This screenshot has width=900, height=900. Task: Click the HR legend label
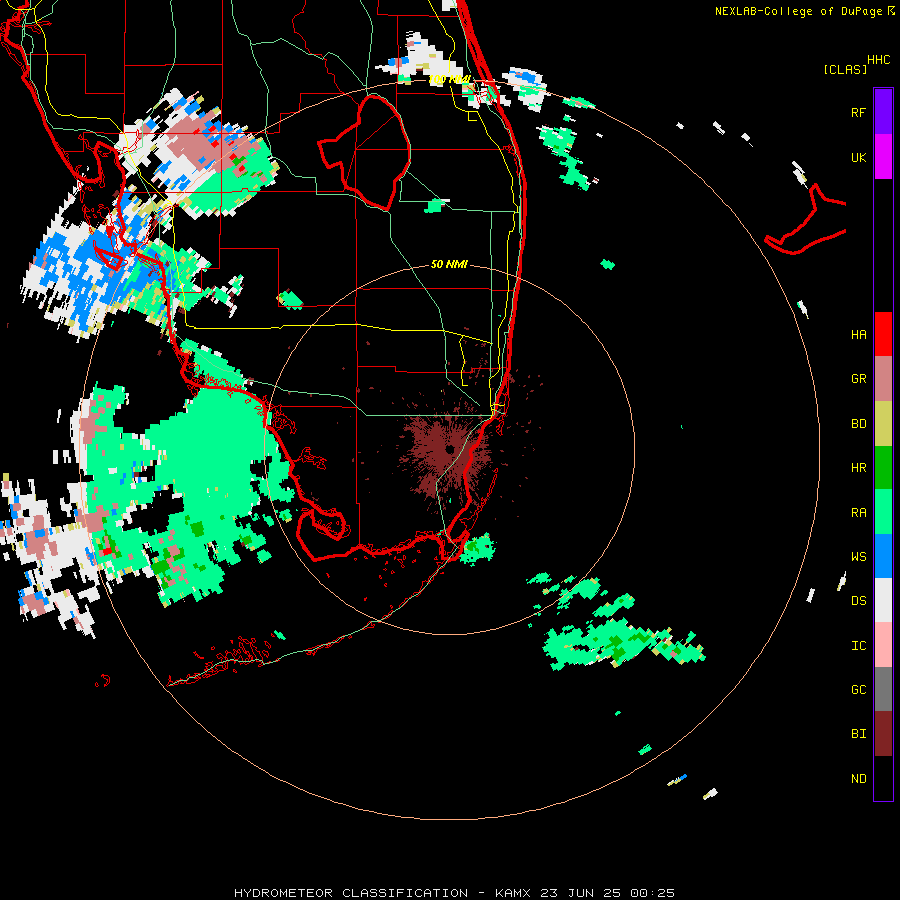(x=858, y=468)
